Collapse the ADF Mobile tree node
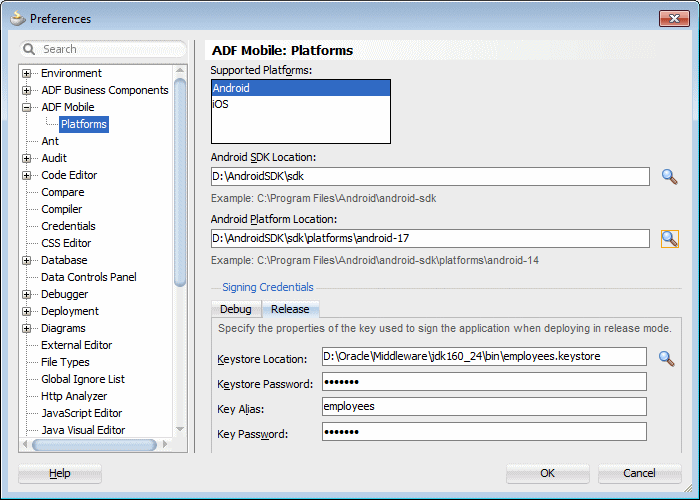 click(27, 107)
